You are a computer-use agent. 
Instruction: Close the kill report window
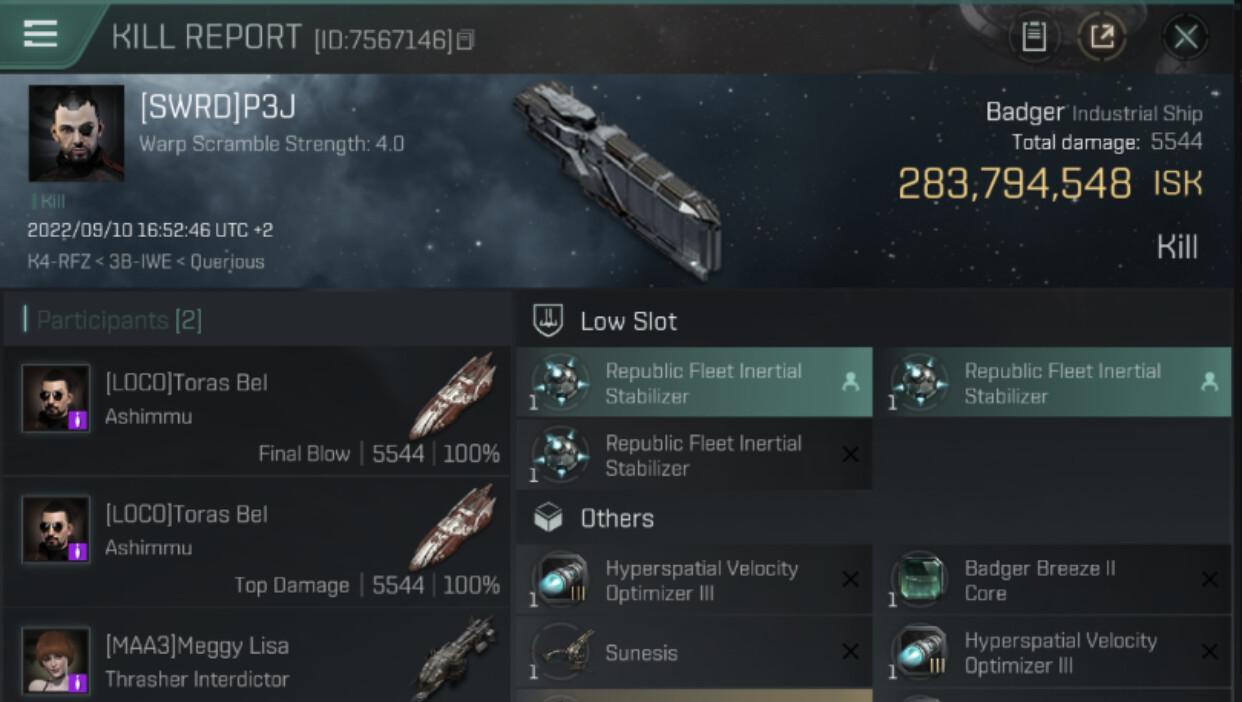point(1185,38)
